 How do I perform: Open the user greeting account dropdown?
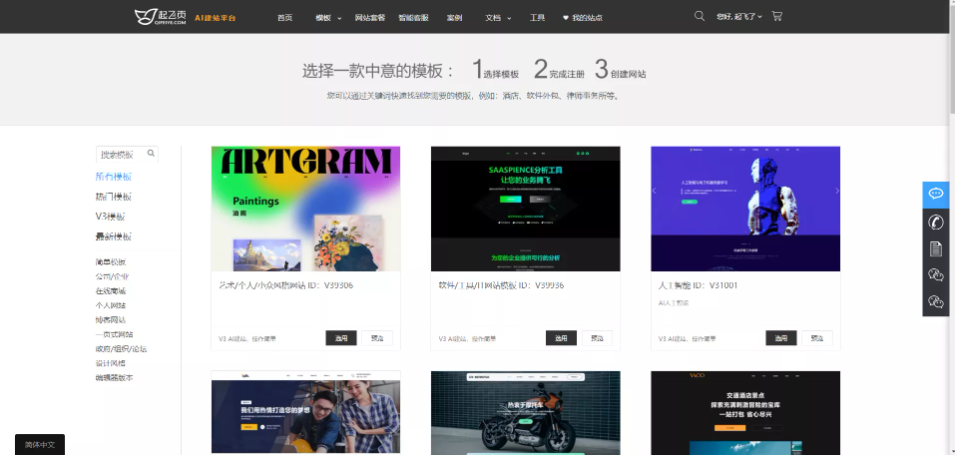pos(739,17)
